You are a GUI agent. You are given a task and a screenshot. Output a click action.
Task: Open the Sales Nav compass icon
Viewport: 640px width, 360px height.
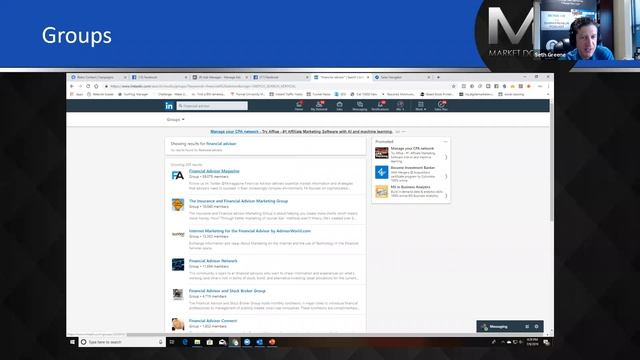[441, 106]
